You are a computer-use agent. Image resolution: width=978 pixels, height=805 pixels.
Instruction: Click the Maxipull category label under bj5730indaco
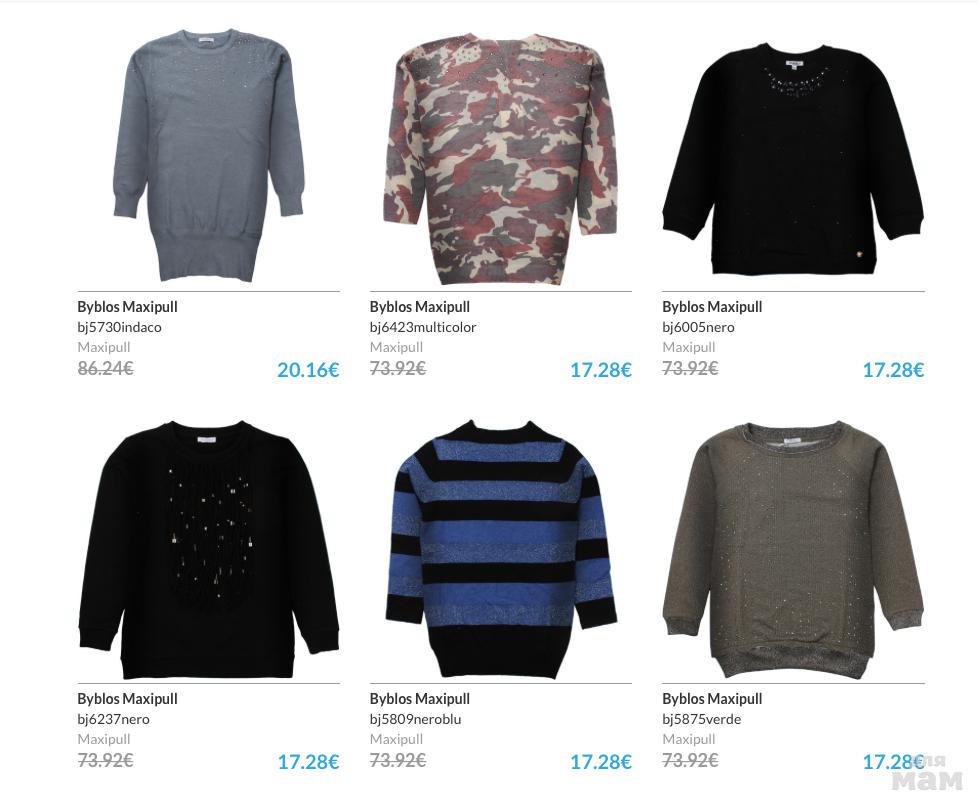coord(104,347)
